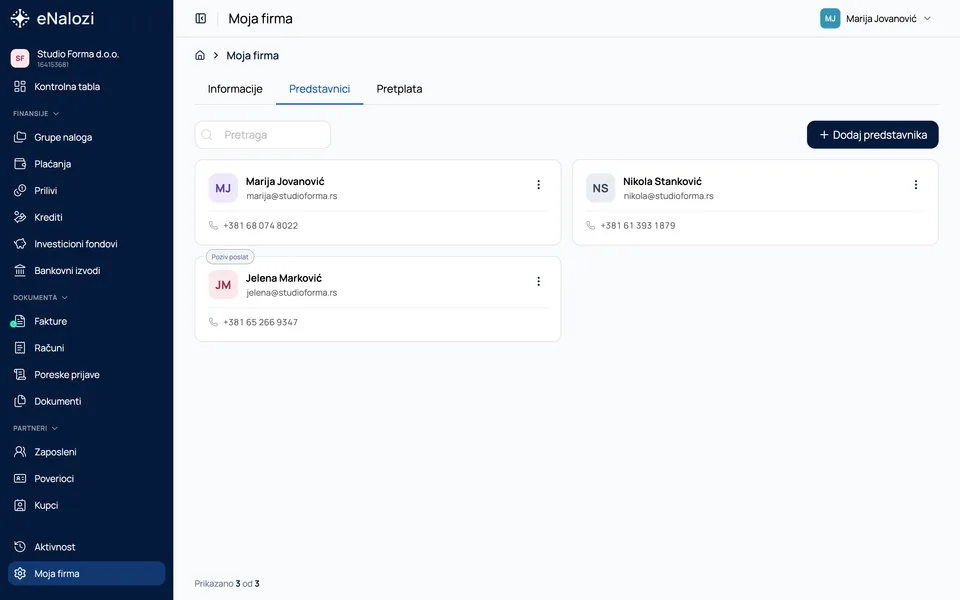
Task: Open Poverioci card icon
Action: 20,478
